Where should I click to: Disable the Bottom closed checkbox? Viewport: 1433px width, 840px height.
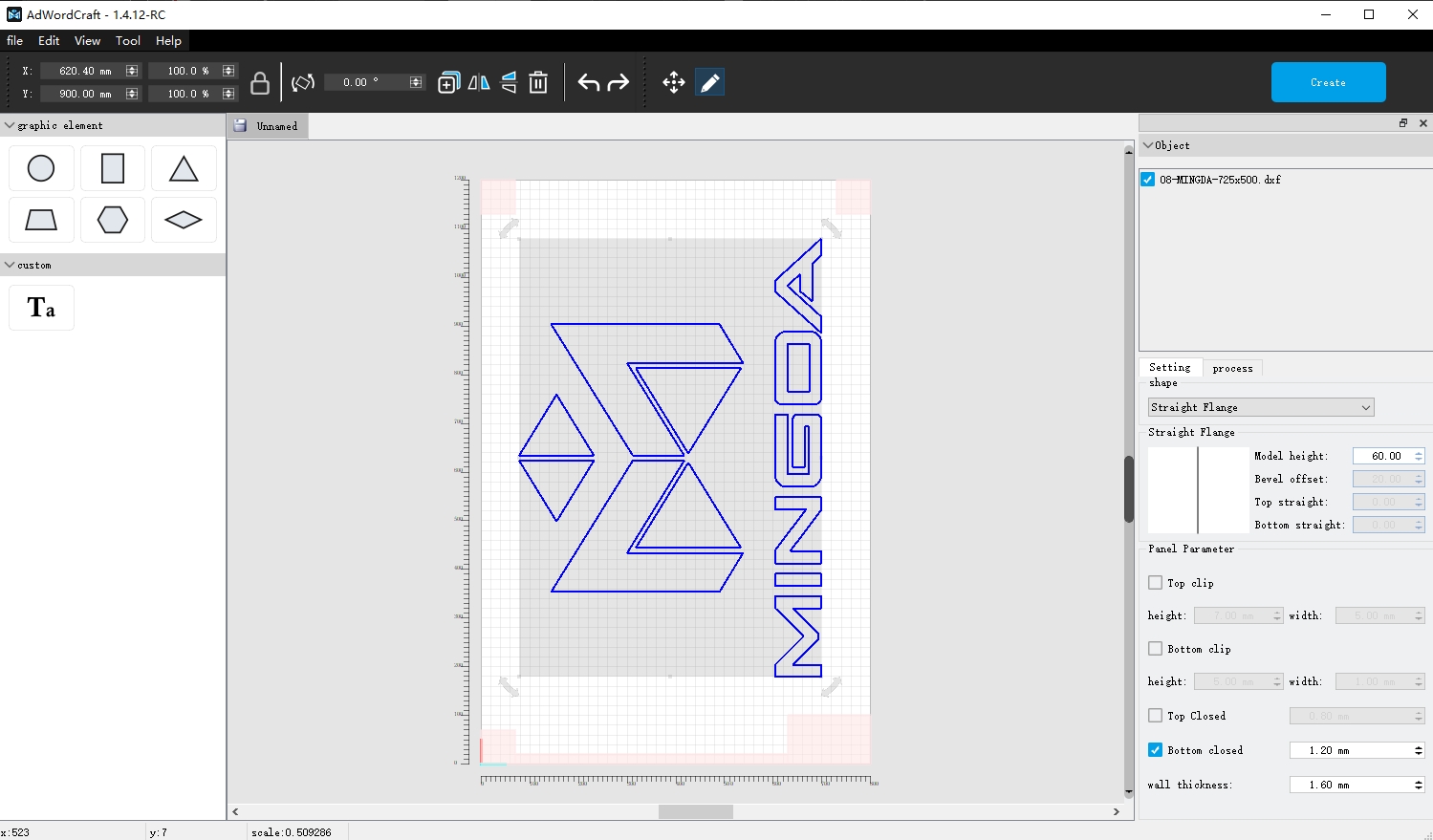[1156, 750]
